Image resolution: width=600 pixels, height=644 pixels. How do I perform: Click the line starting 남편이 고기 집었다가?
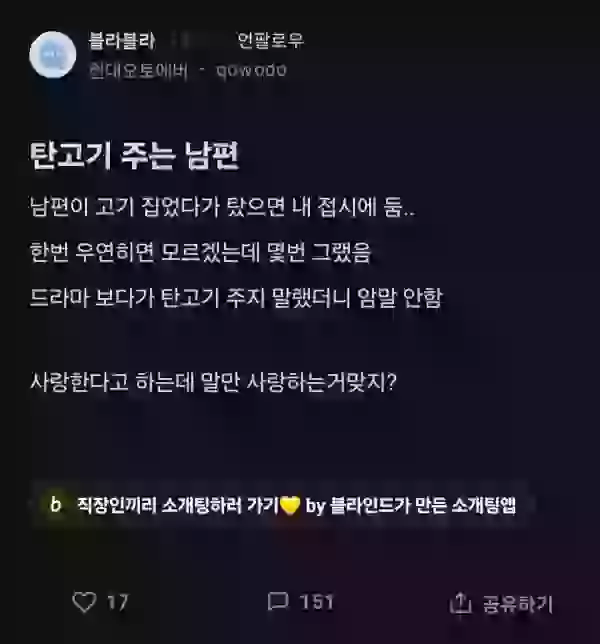[222, 207]
